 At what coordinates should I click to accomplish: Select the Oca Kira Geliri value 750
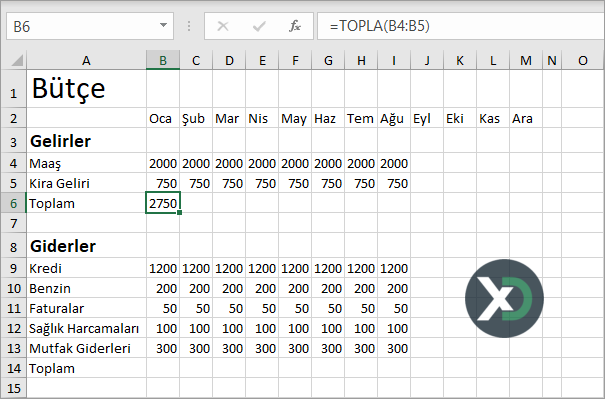click(x=163, y=183)
